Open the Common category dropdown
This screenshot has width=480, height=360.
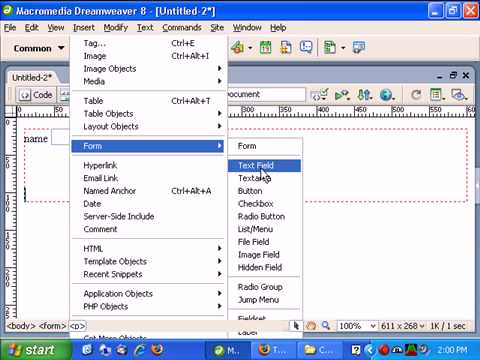pos(38,48)
